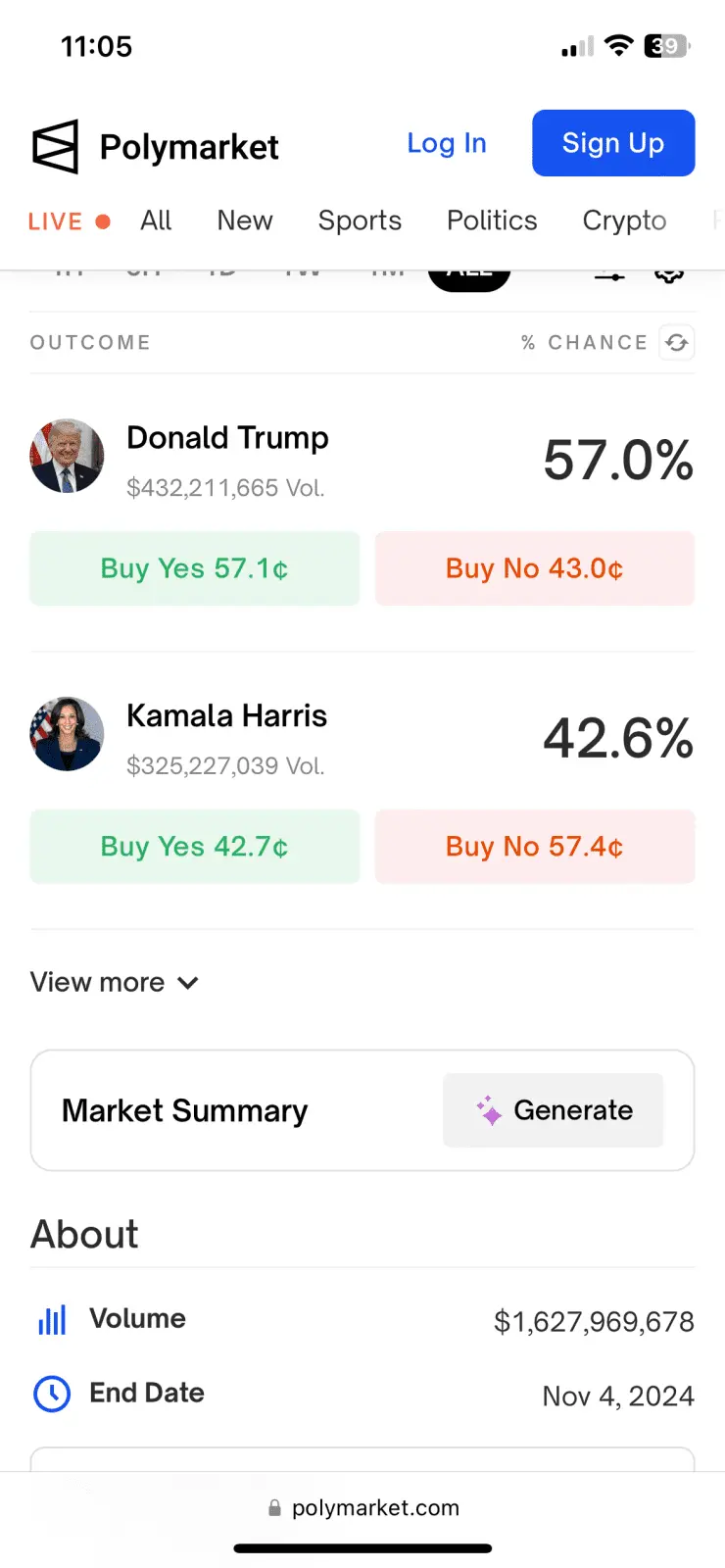Click the sparkle icon on Generate
The image size is (725, 1568).
489,1110
